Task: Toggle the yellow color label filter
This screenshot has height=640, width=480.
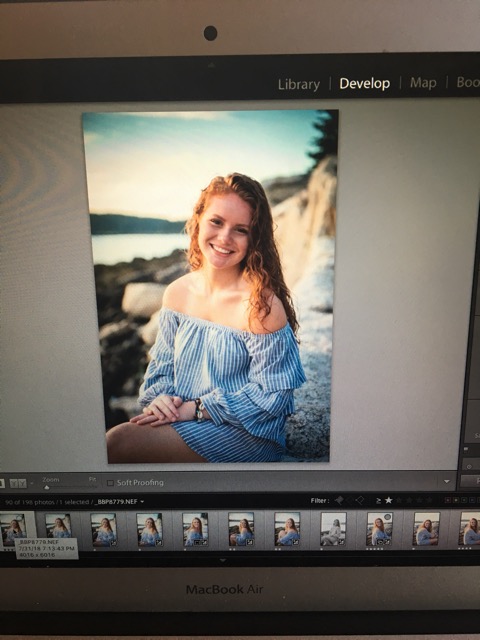Action: (x=456, y=500)
